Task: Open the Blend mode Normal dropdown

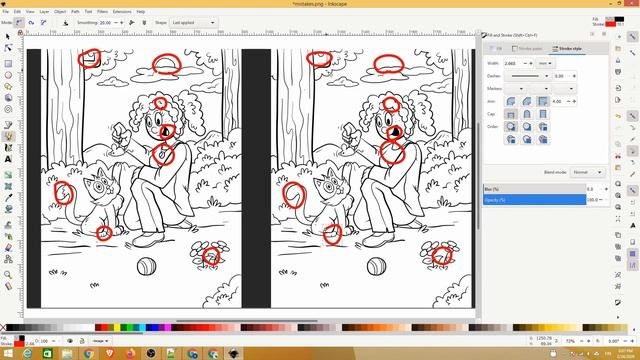Action: coord(587,172)
